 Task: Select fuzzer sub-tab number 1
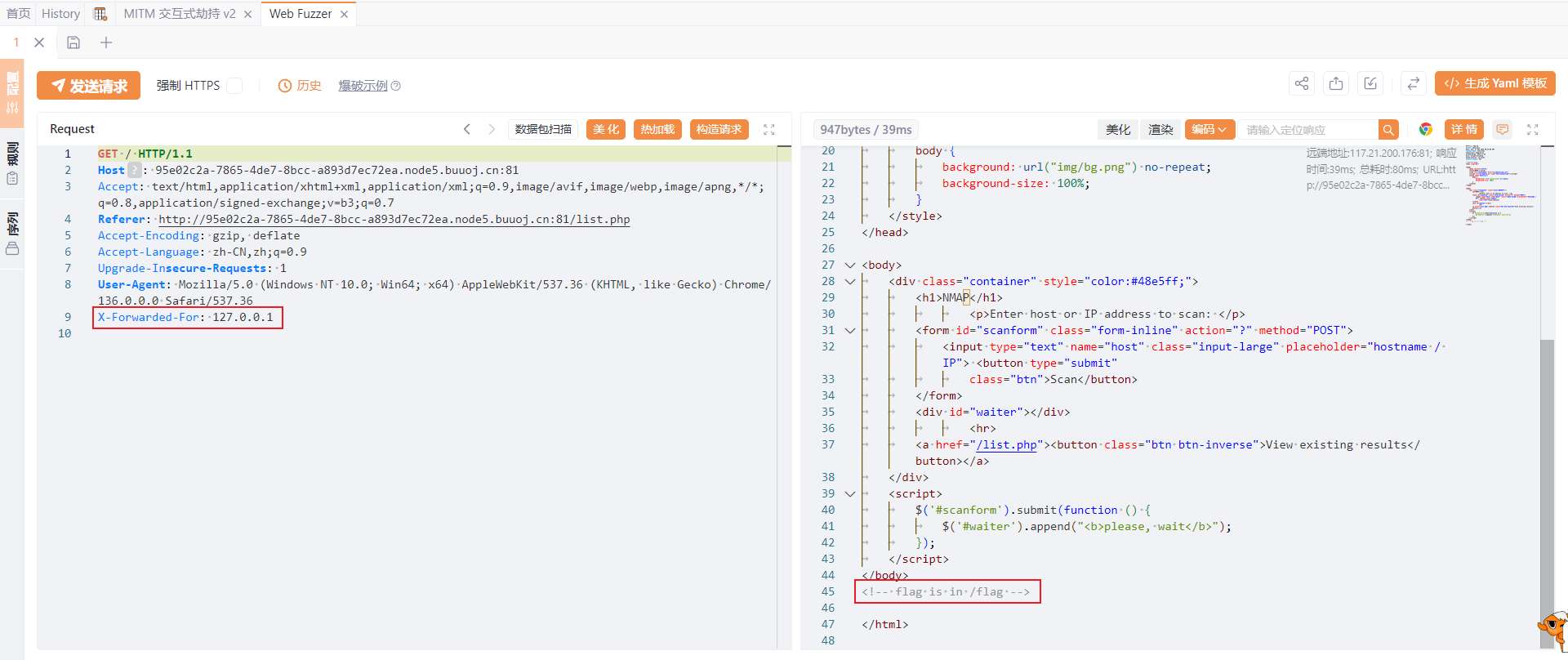pos(16,42)
